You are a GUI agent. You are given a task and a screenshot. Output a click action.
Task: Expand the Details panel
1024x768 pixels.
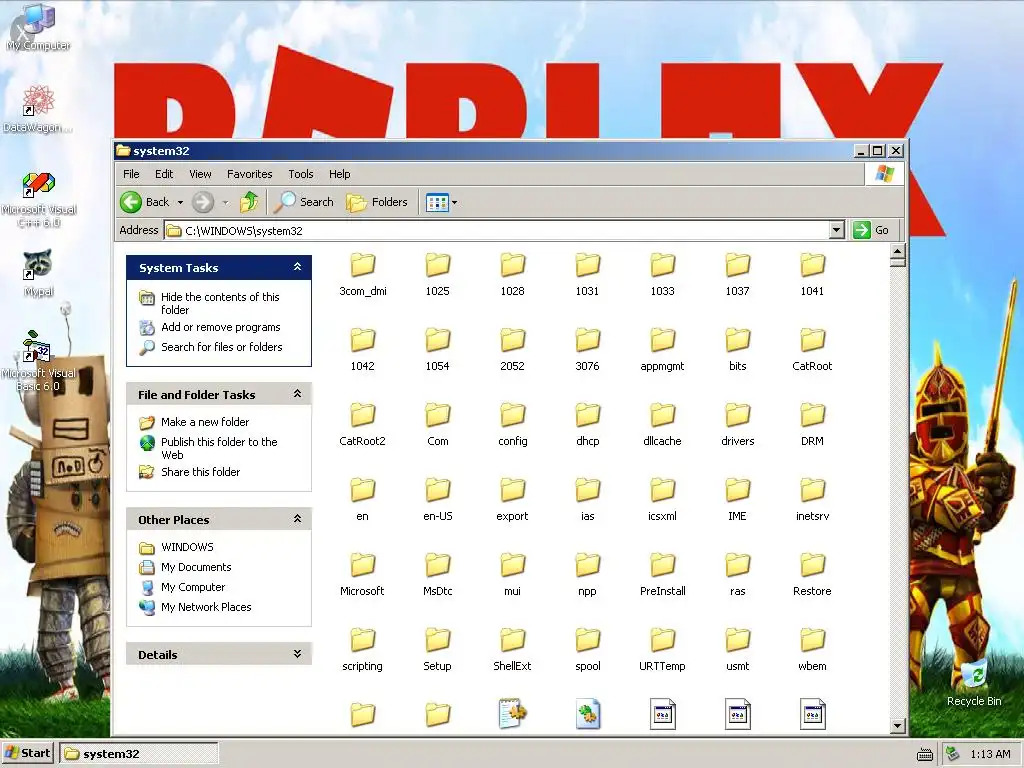297,654
